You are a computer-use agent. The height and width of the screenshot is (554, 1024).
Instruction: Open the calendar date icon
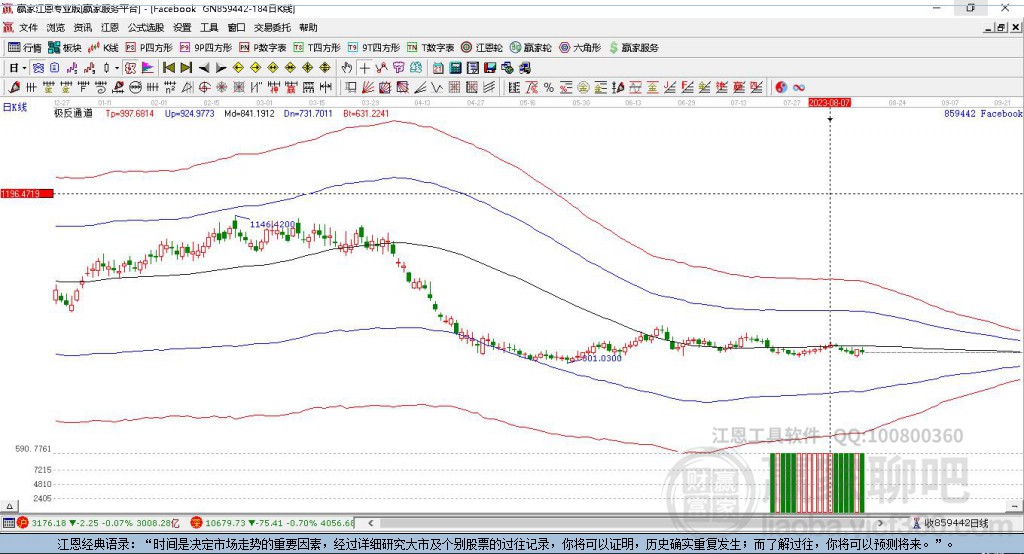click(438, 68)
